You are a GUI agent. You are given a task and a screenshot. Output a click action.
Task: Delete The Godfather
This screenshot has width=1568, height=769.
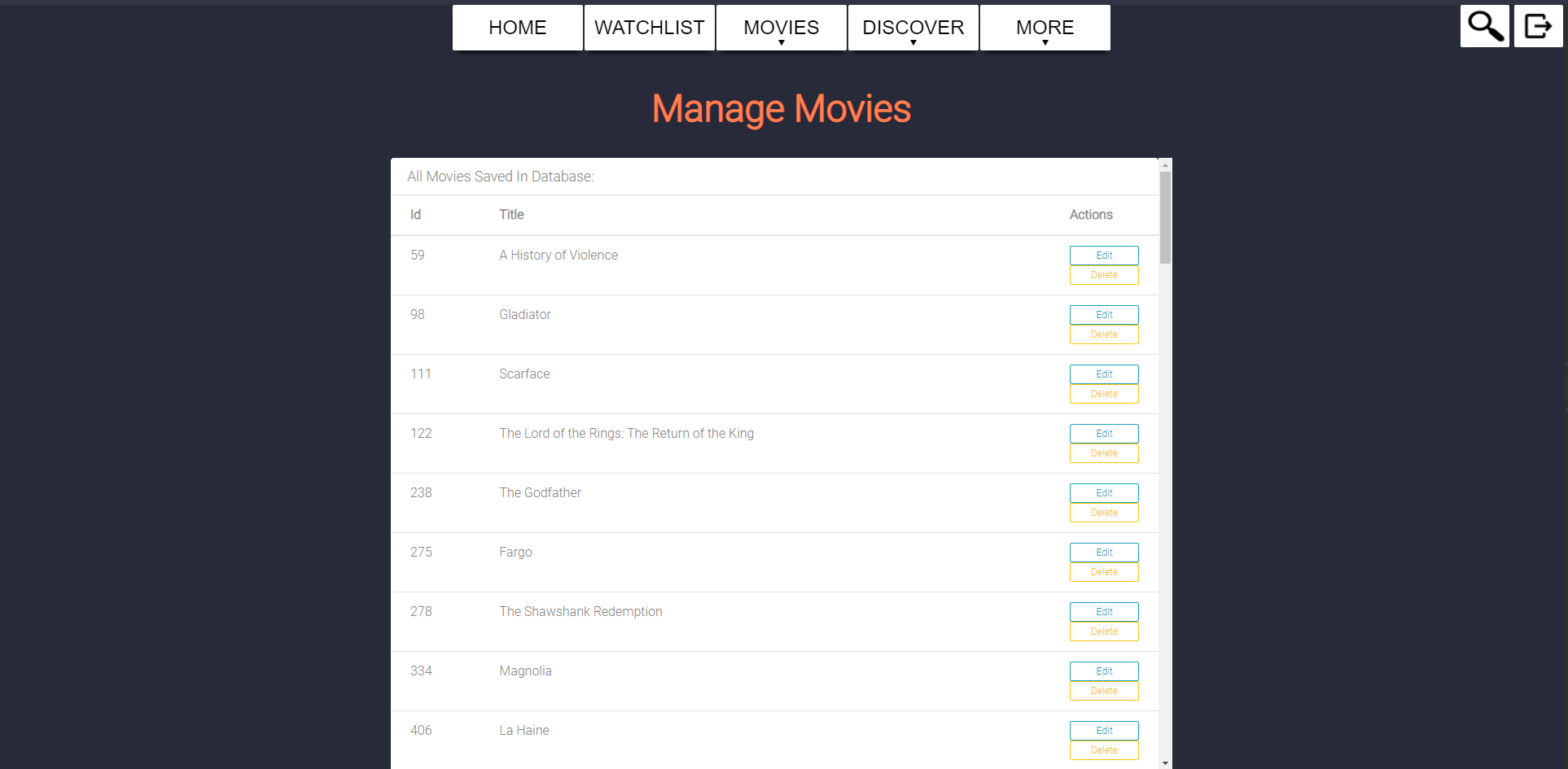(1104, 513)
